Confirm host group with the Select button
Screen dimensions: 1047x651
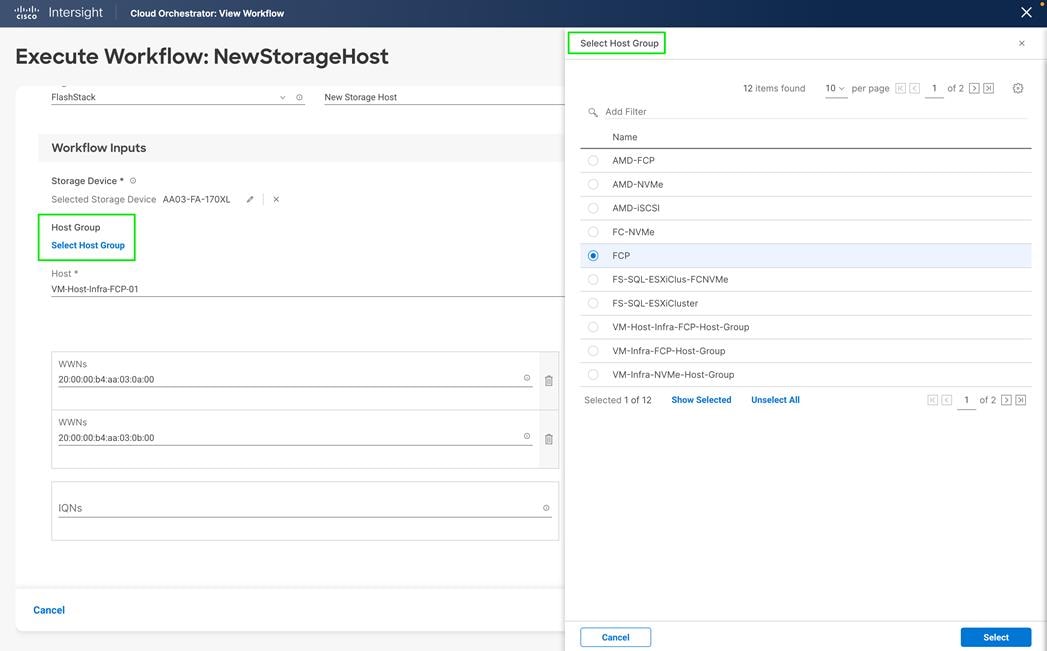pos(995,636)
